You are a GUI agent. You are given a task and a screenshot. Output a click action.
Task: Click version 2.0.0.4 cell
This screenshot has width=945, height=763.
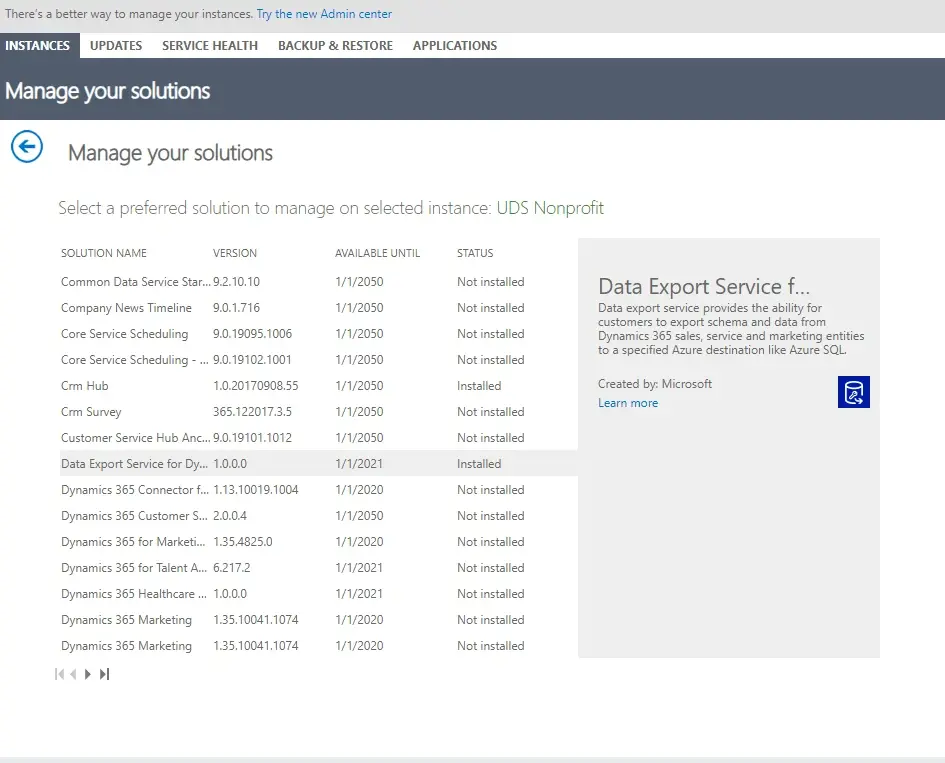pos(230,515)
